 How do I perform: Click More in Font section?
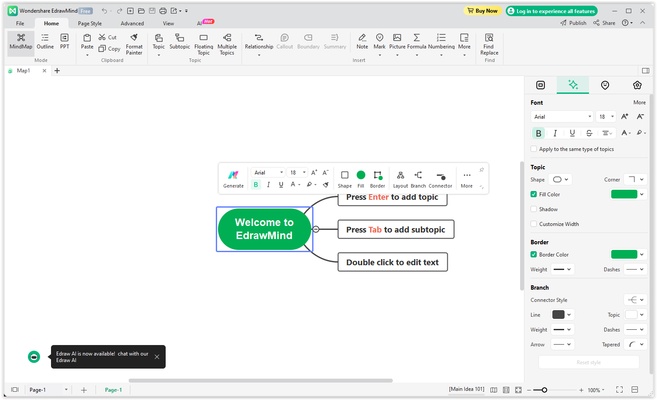(639, 103)
